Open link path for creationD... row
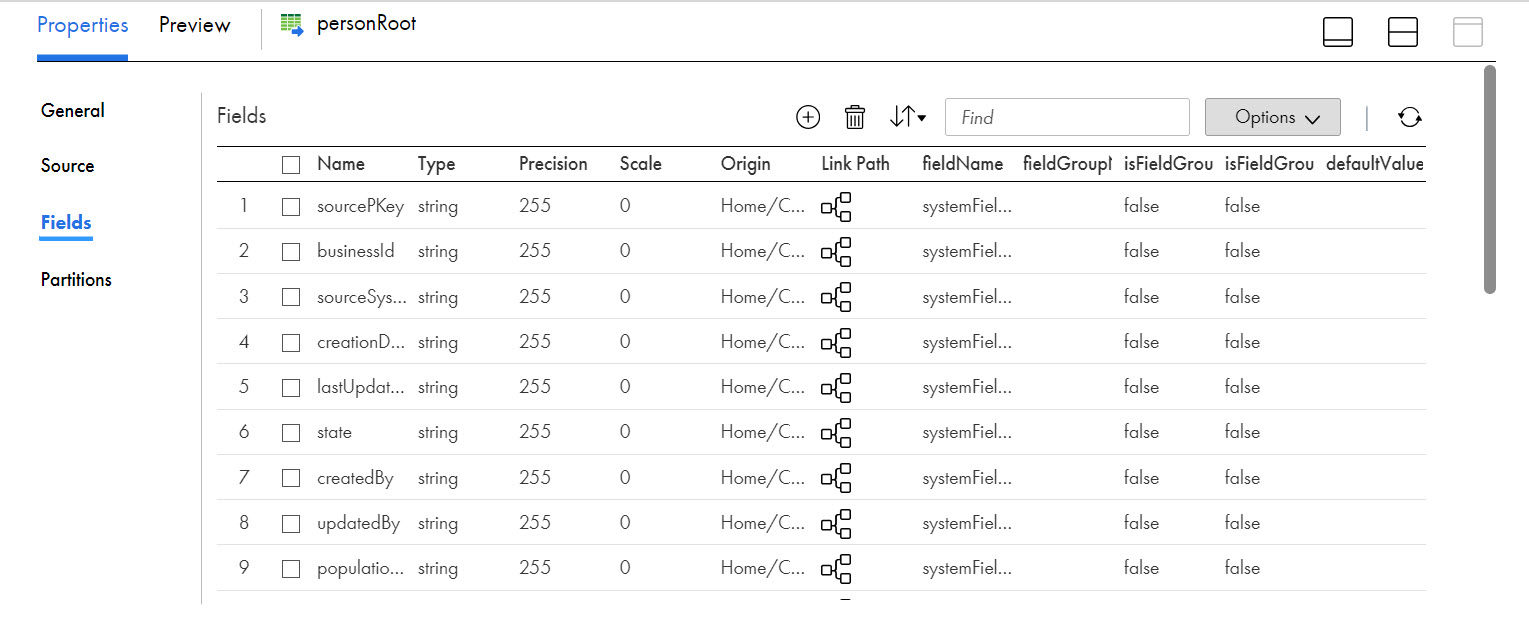This screenshot has height=631, width=1529. [836, 342]
